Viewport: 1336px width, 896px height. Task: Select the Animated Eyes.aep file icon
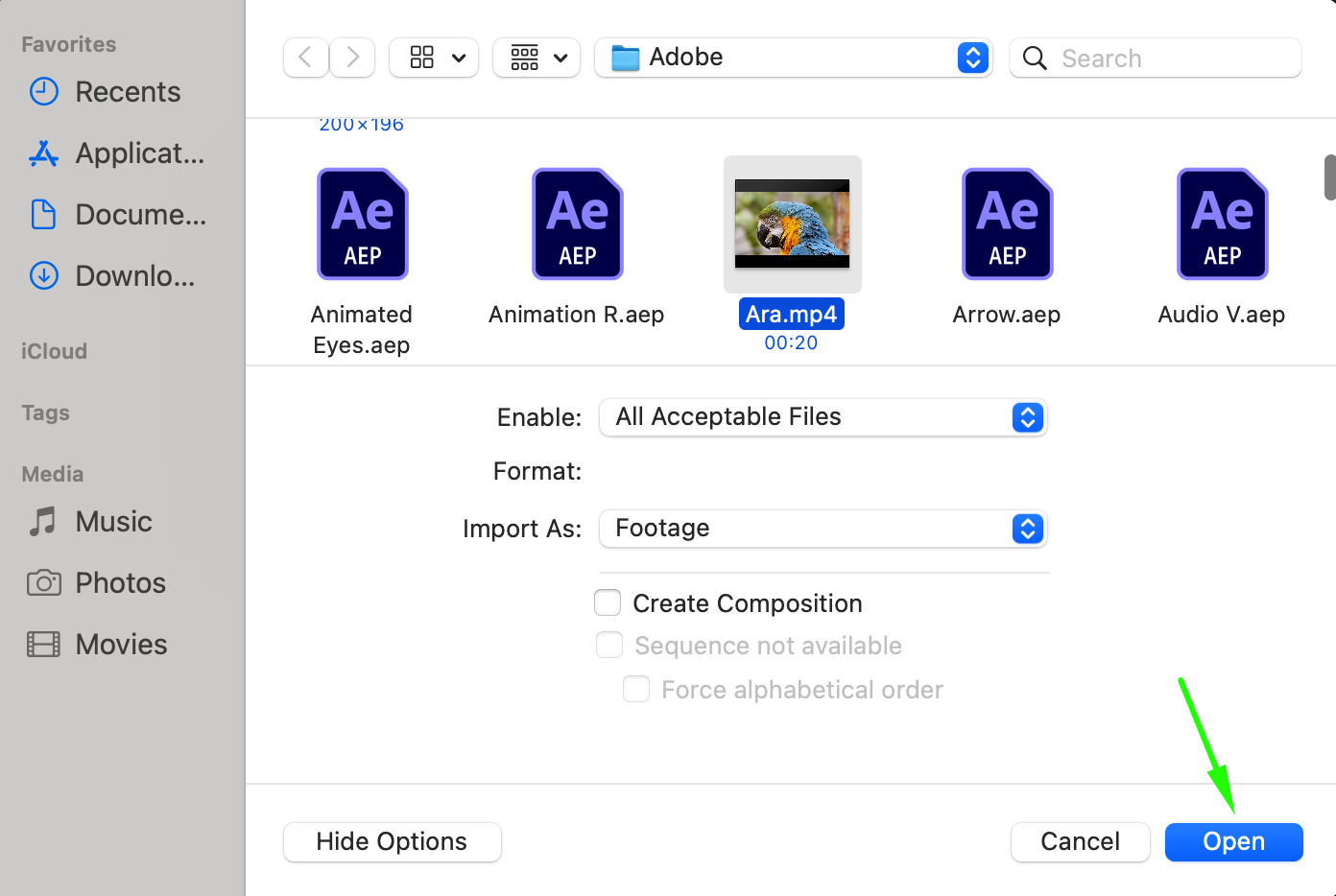point(363,224)
